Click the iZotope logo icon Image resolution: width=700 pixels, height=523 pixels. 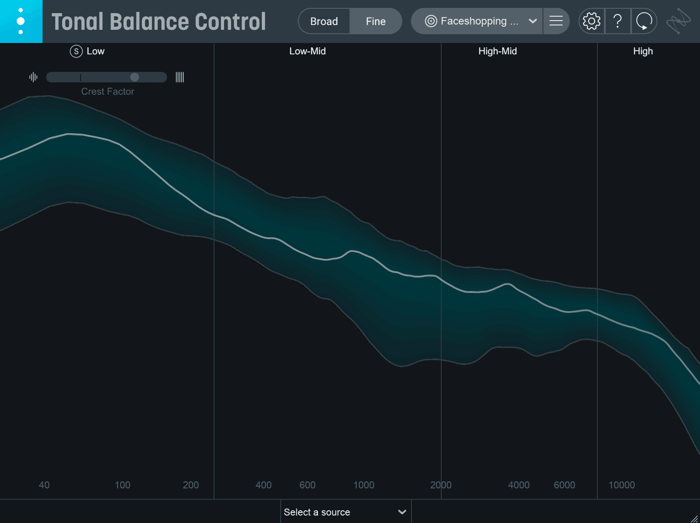click(x=679, y=21)
